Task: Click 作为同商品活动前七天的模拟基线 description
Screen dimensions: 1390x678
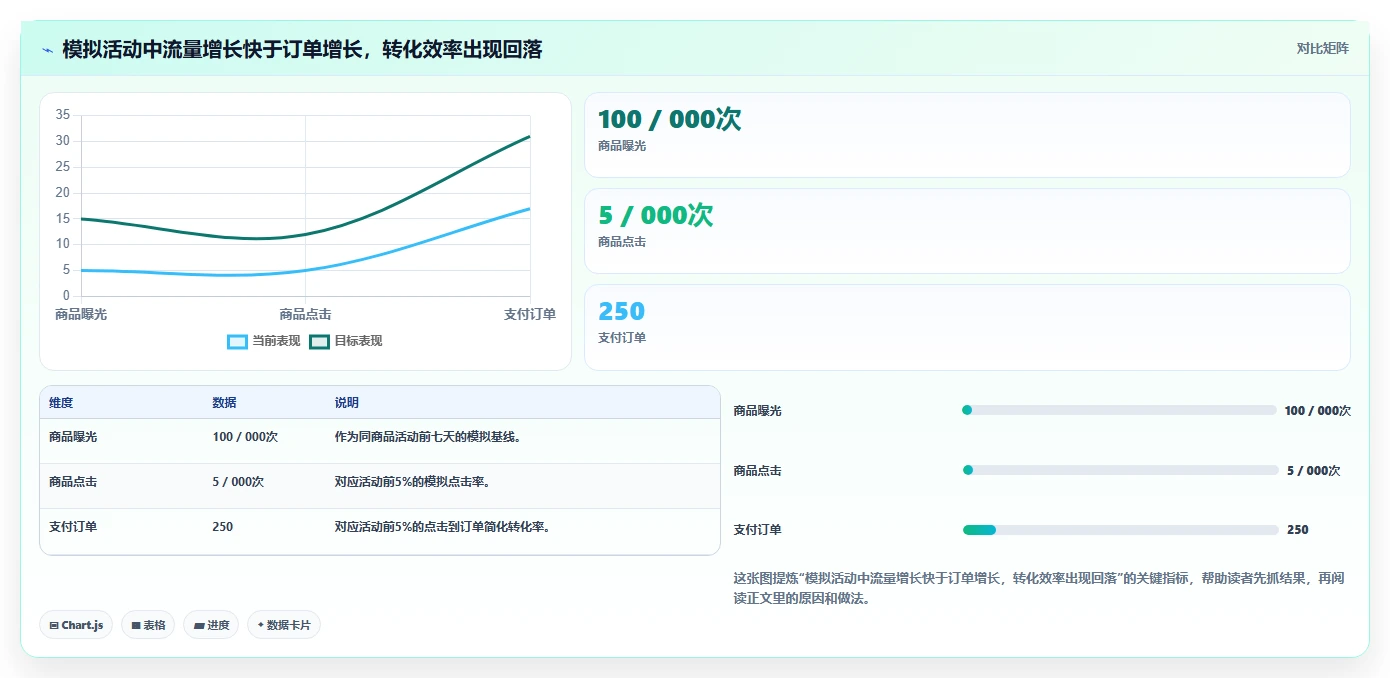Action: pos(428,437)
